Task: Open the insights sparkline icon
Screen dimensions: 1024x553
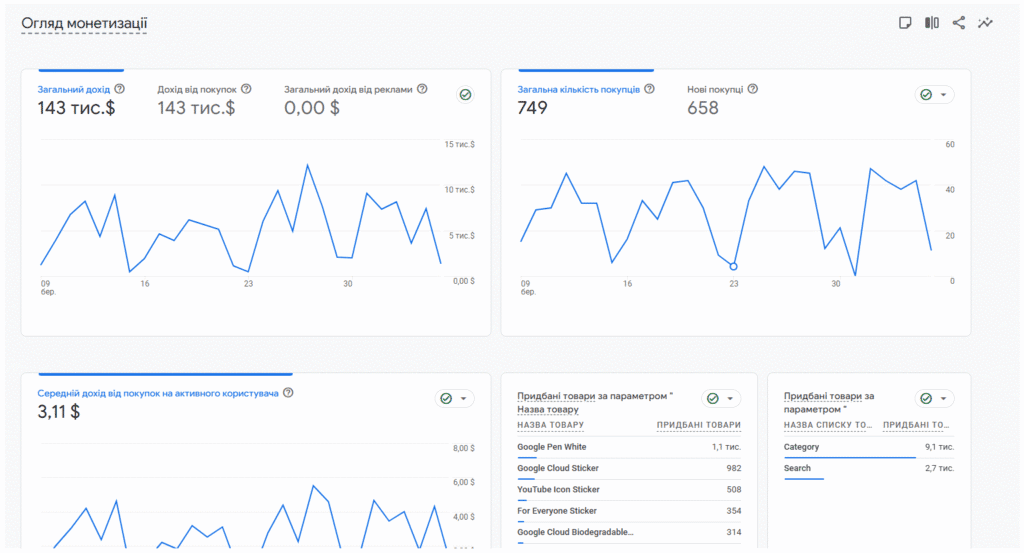Action: pos(985,23)
